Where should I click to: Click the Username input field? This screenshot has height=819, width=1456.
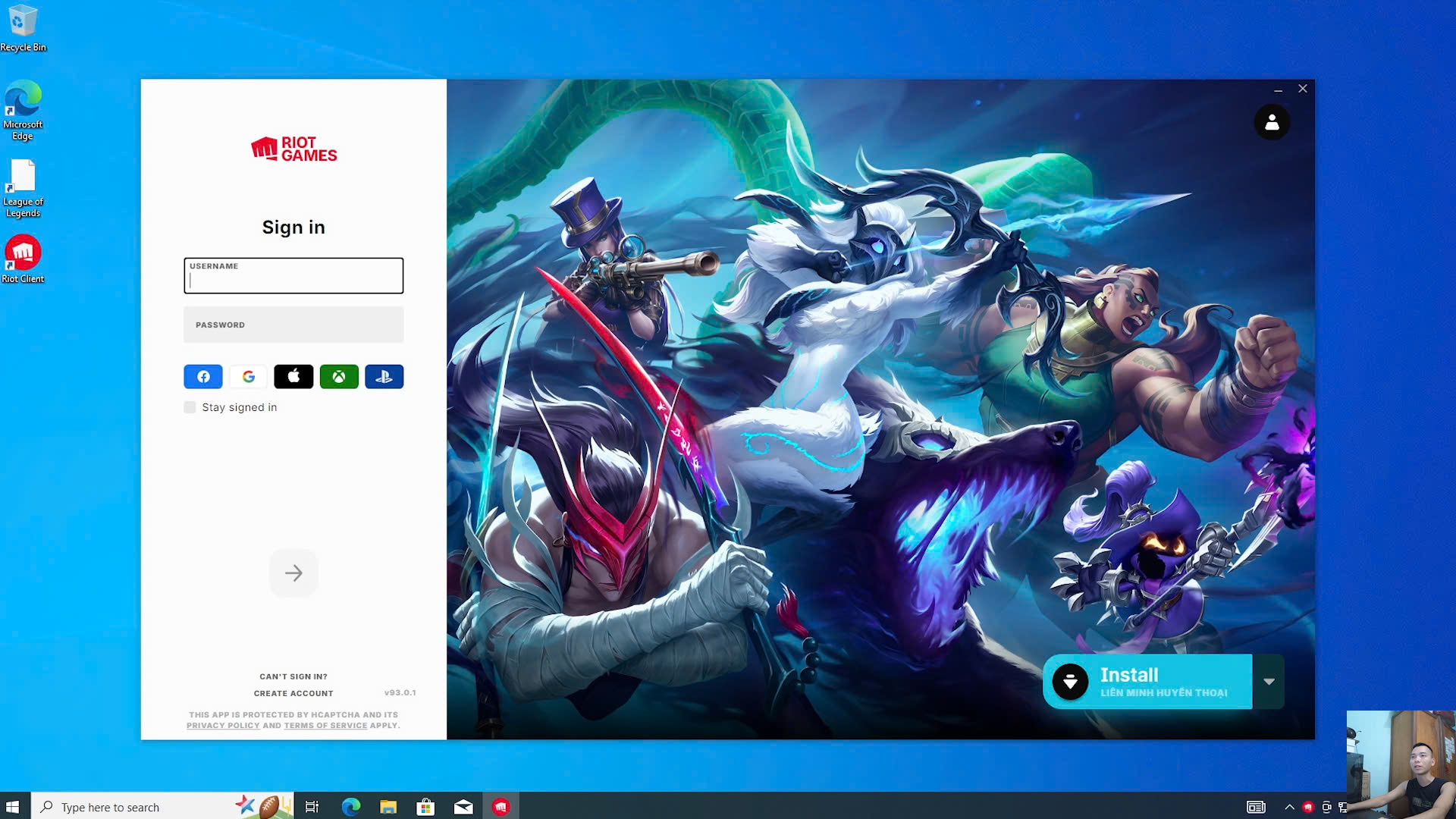click(x=293, y=276)
